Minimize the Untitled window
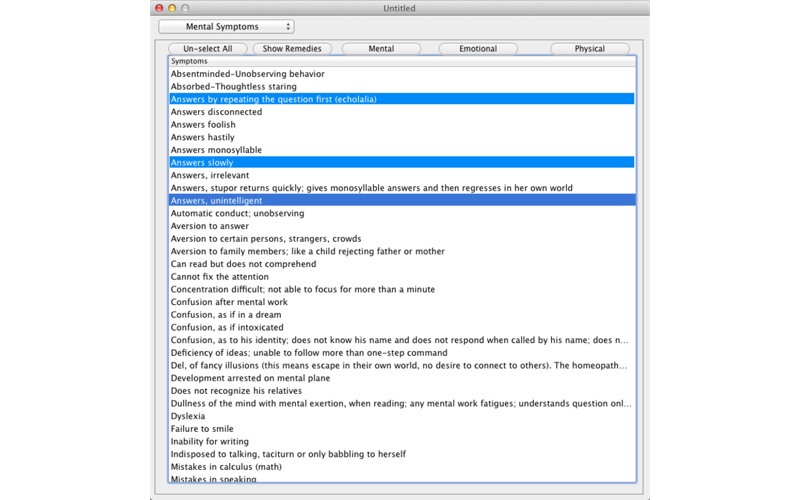The width and height of the screenshot is (800, 500). (172, 8)
